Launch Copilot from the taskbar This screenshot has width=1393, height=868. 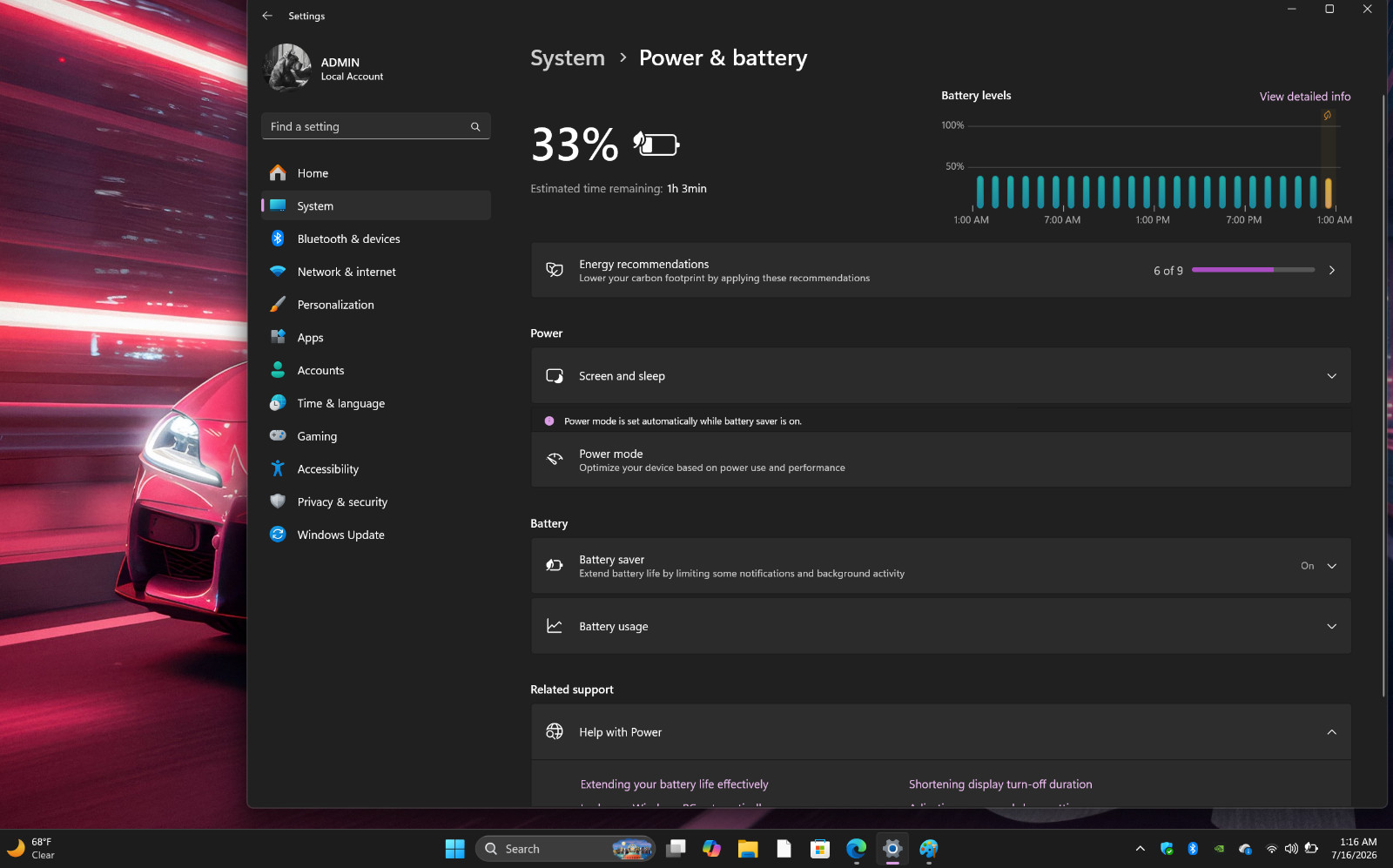(712, 849)
